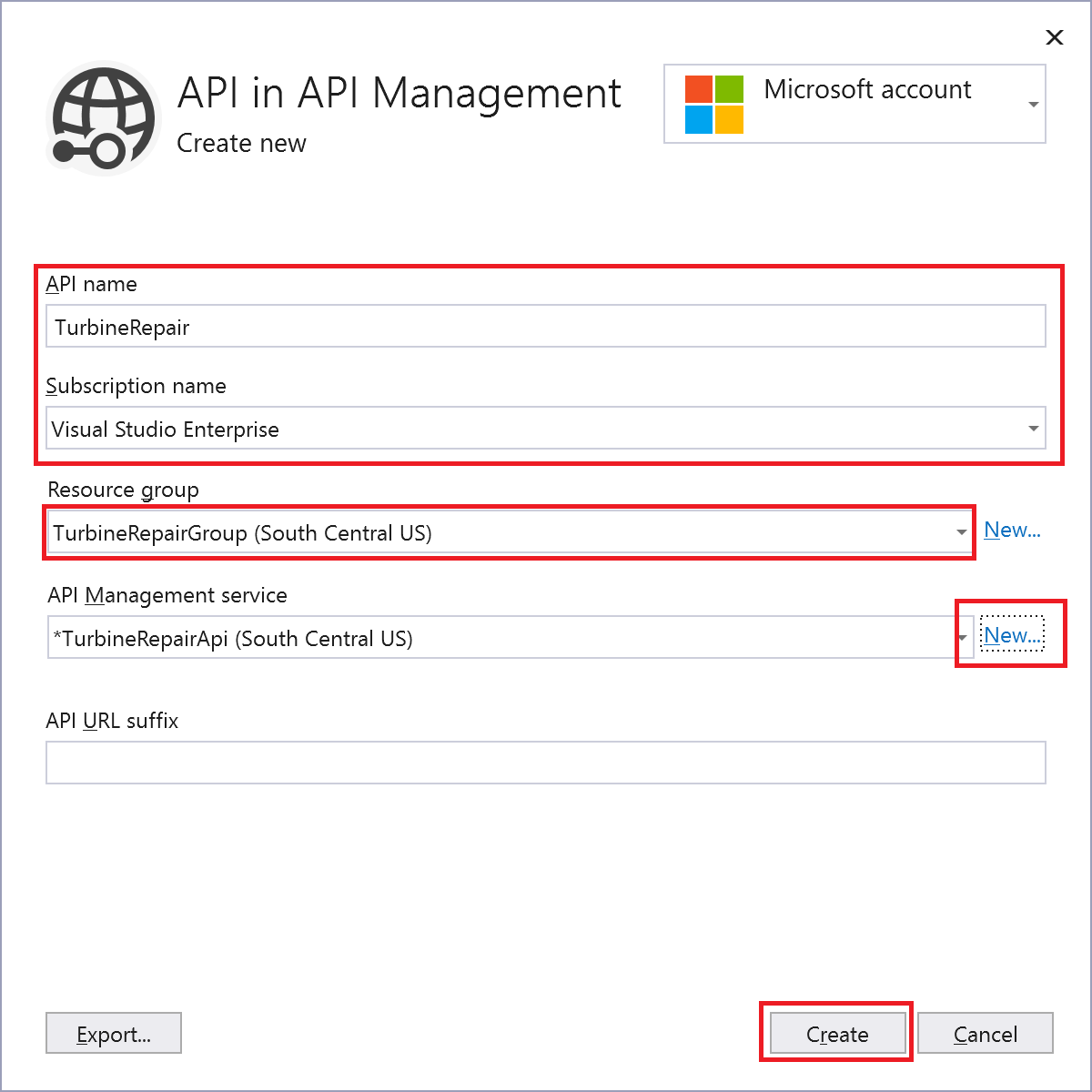Click the Microsoft logo in account selector

pyautogui.click(x=714, y=104)
